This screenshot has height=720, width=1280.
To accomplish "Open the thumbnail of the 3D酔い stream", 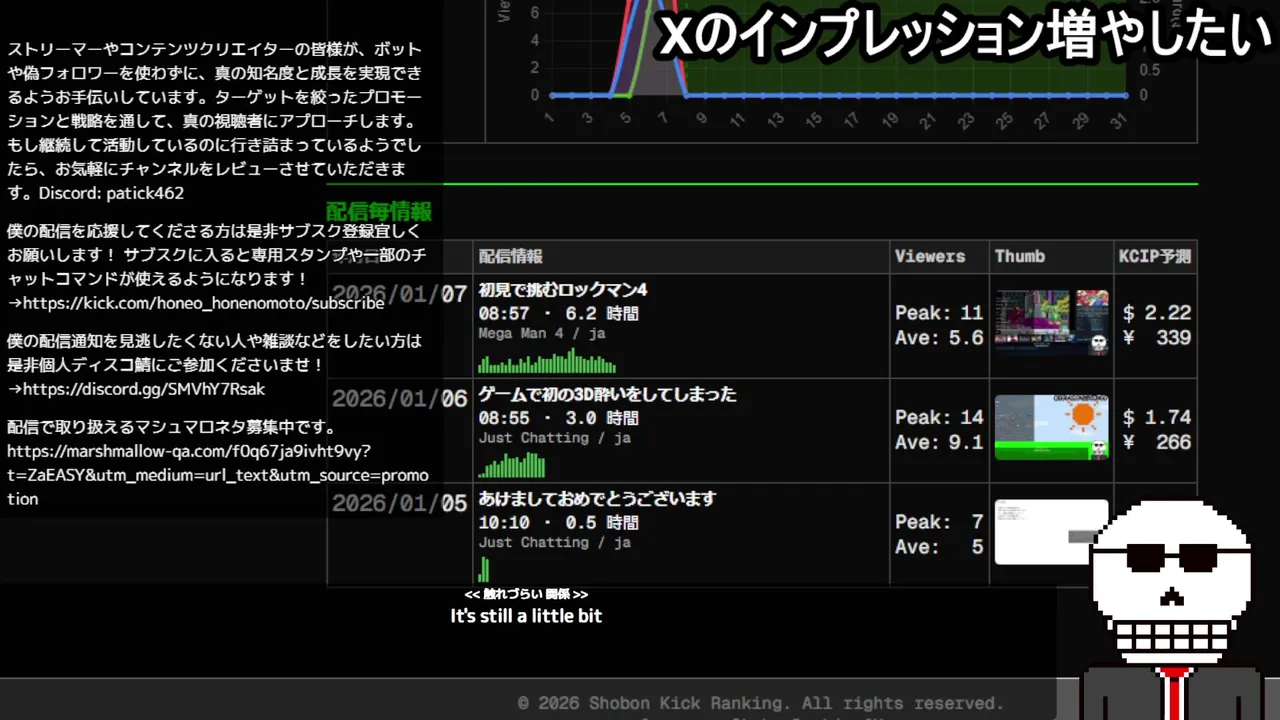I will (1051, 427).
